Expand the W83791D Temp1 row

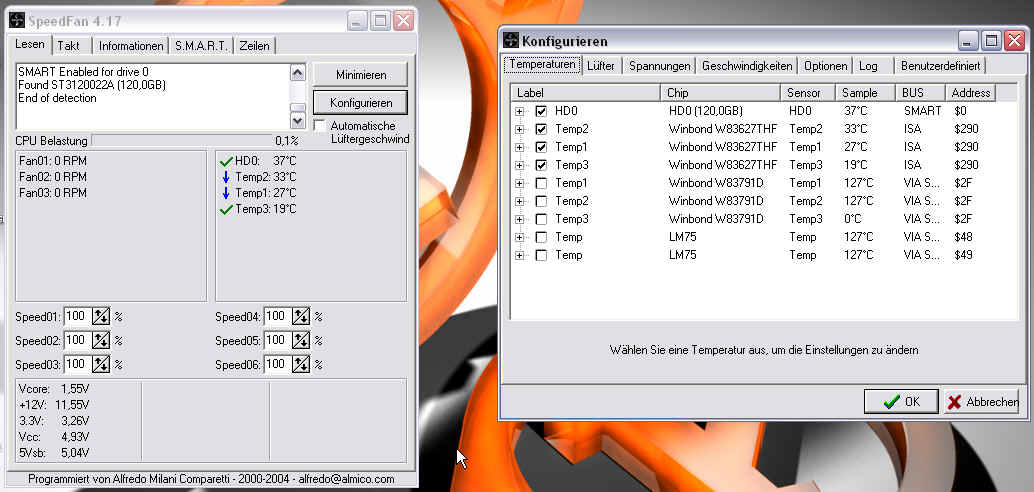tap(520, 183)
